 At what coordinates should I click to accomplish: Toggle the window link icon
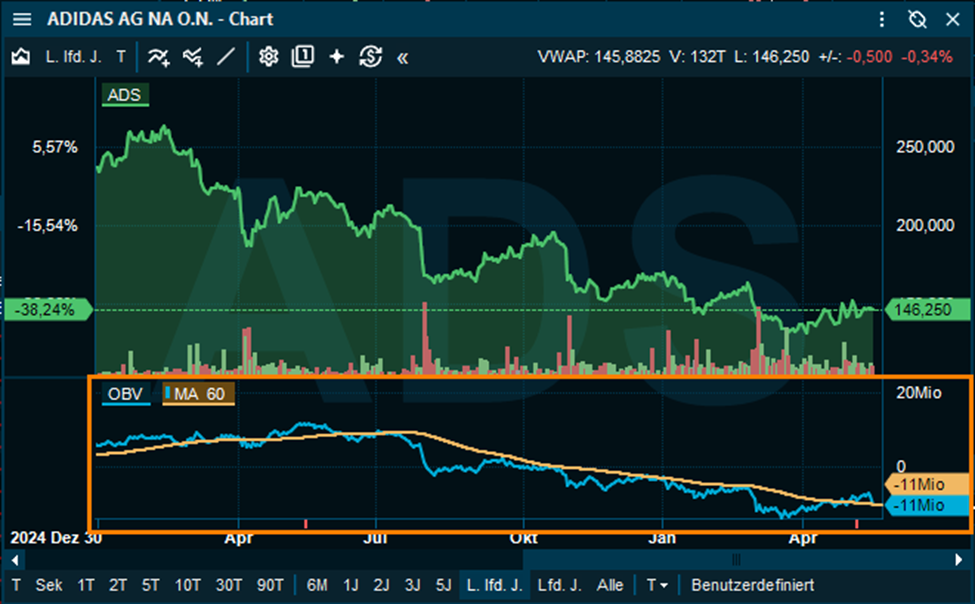click(917, 19)
